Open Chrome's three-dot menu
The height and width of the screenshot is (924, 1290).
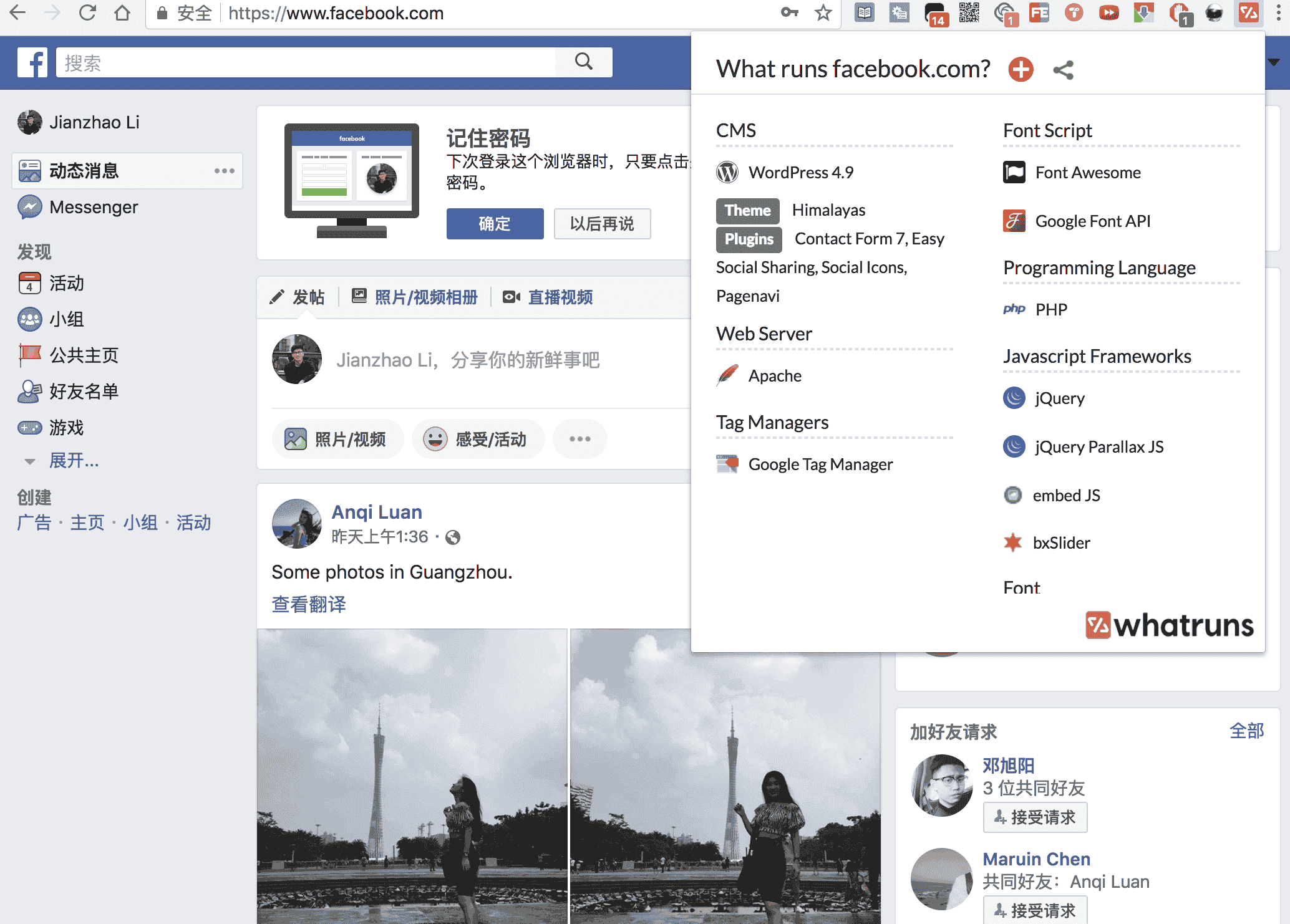click(1278, 13)
